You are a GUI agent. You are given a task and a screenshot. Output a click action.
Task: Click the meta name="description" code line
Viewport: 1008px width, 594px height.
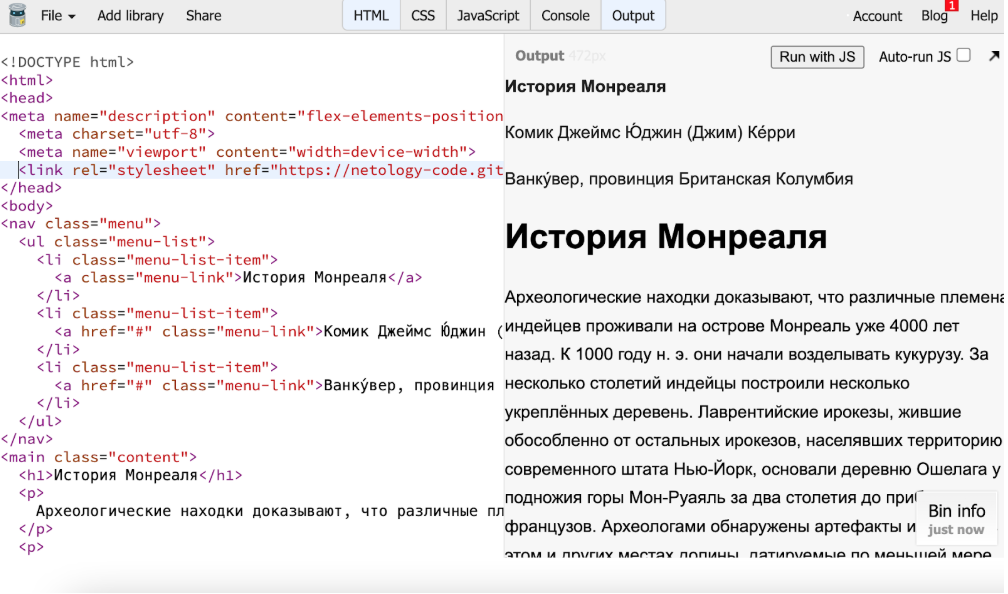[251, 116]
